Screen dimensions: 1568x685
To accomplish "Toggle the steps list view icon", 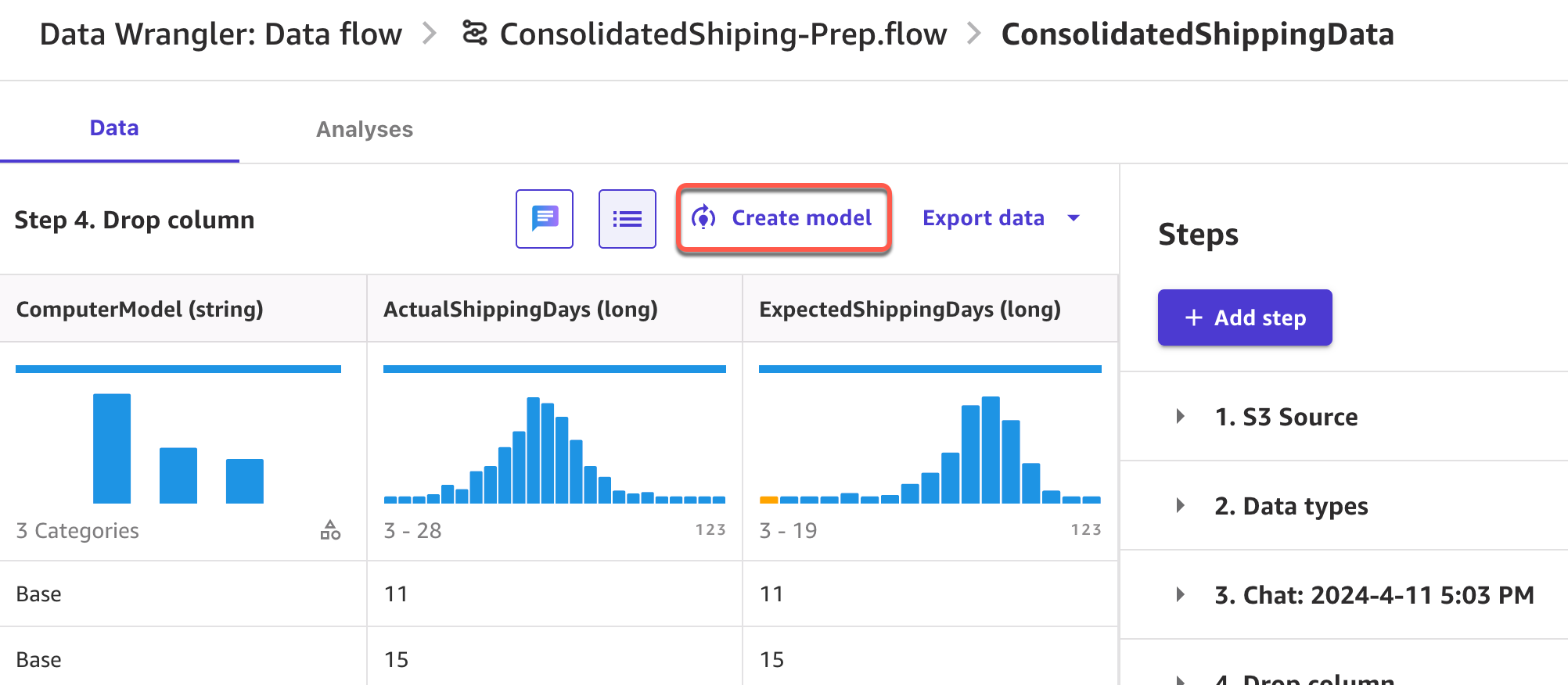I will pos(627,219).
